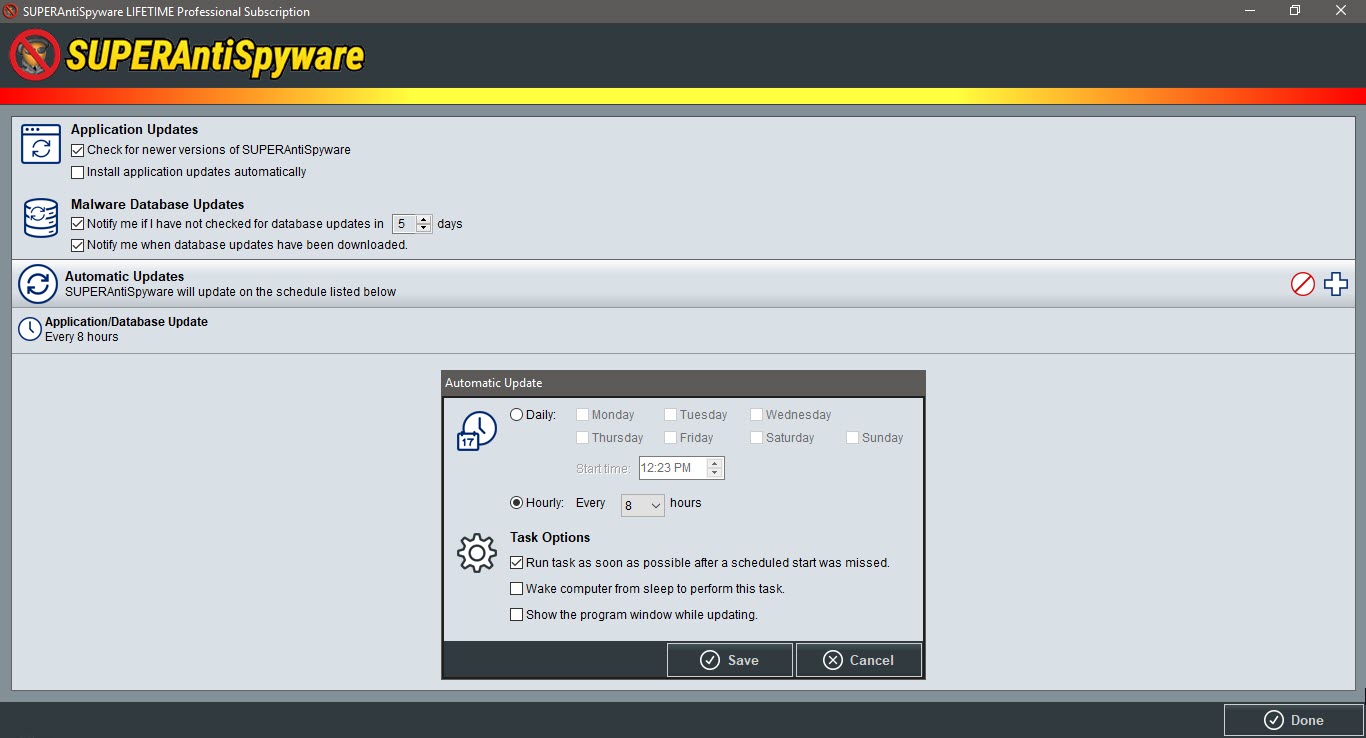Add a new schedule with blue plus icon

click(1336, 284)
